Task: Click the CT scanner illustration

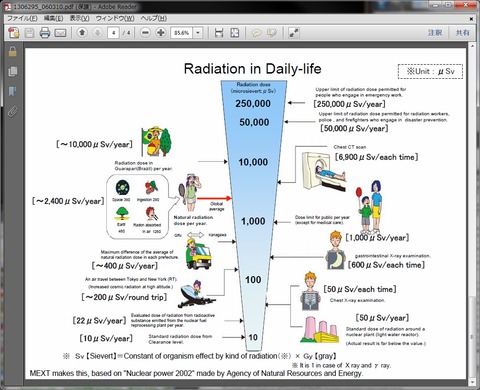Action: point(324,171)
